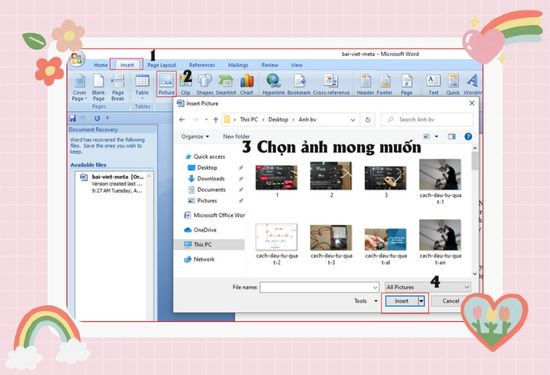Open the Mailings tab

pyautogui.click(x=238, y=65)
